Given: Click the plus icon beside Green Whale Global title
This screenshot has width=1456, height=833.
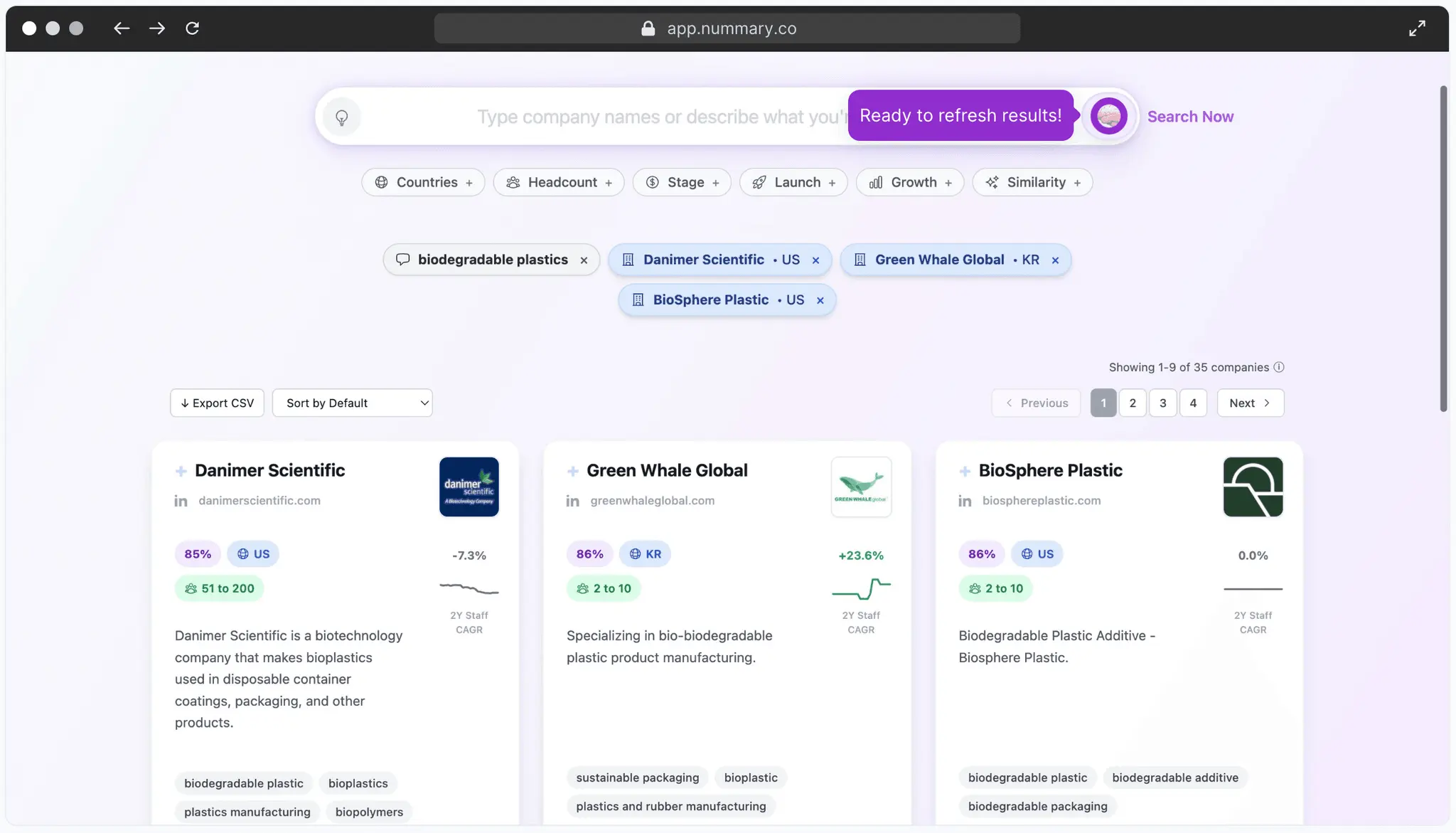Looking at the screenshot, I should click(x=572, y=471).
